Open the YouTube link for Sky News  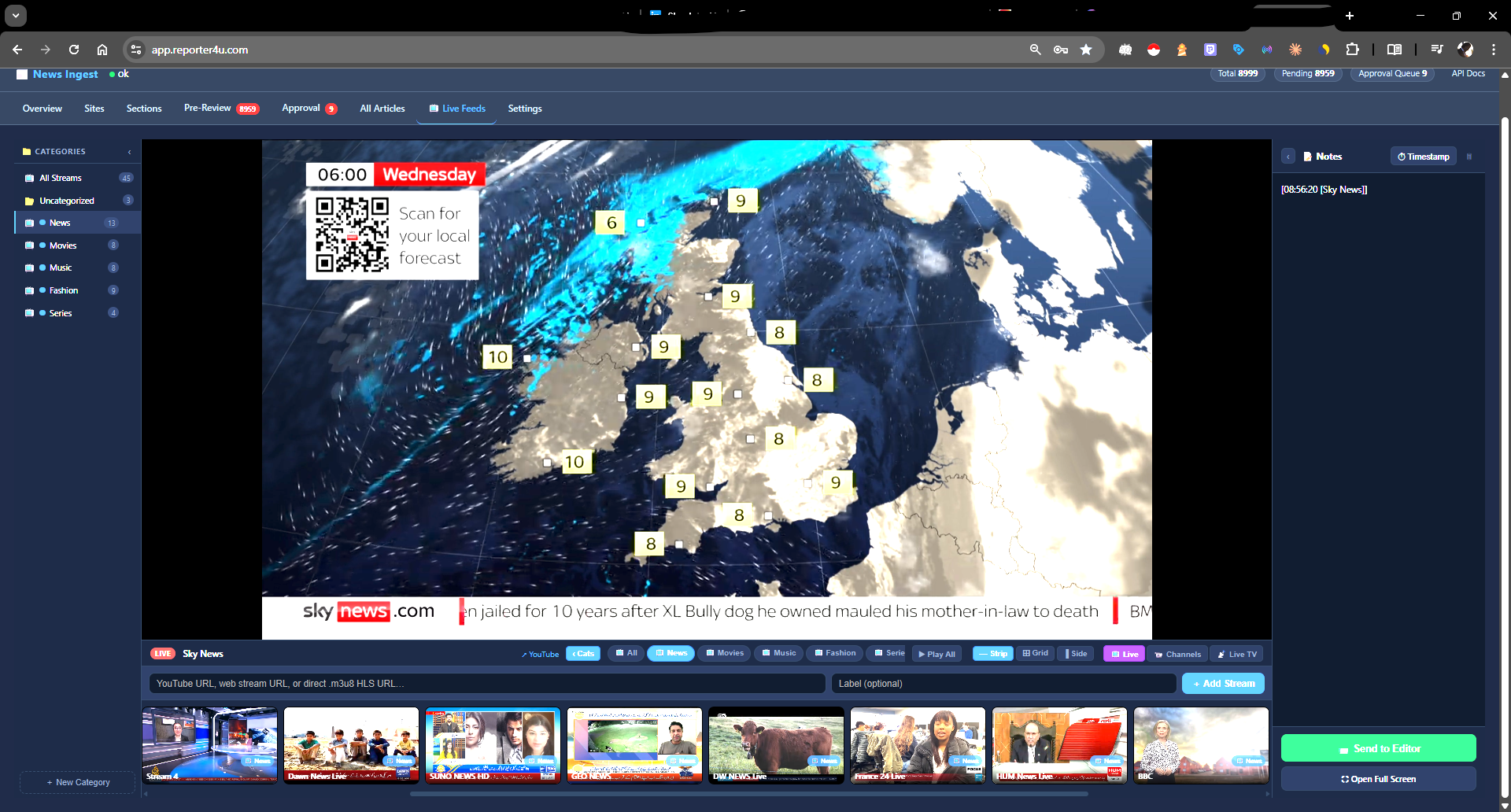540,654
